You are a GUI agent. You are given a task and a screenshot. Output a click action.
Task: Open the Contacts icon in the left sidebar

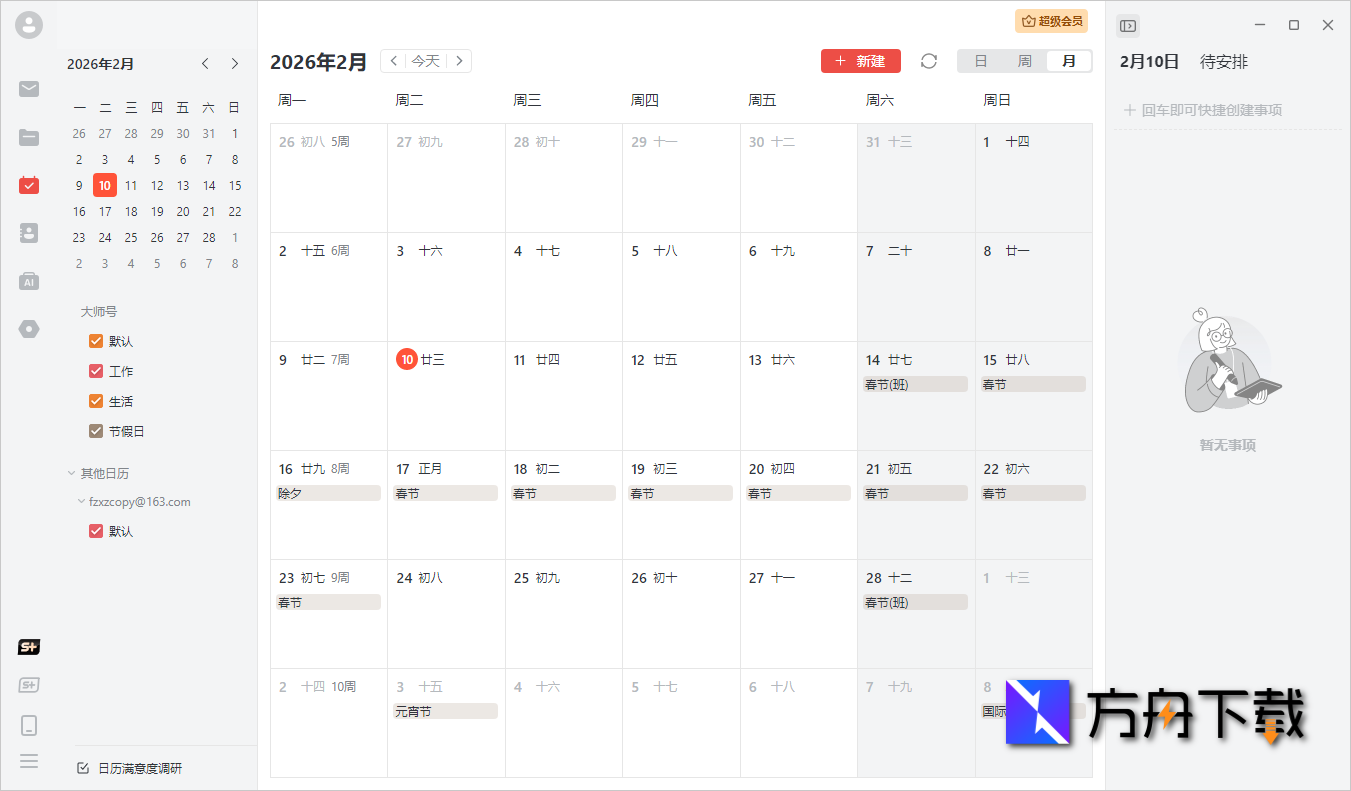coord(28,233)
